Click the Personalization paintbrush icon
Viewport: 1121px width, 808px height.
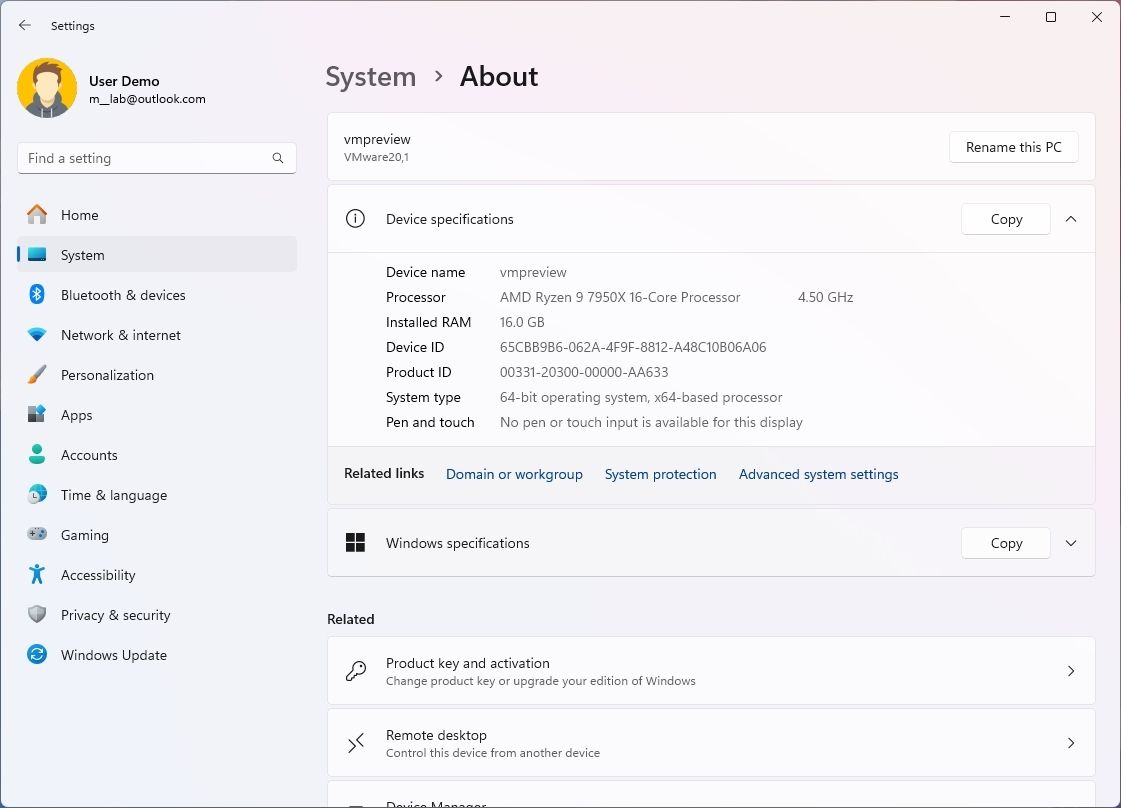pos(37,375)
